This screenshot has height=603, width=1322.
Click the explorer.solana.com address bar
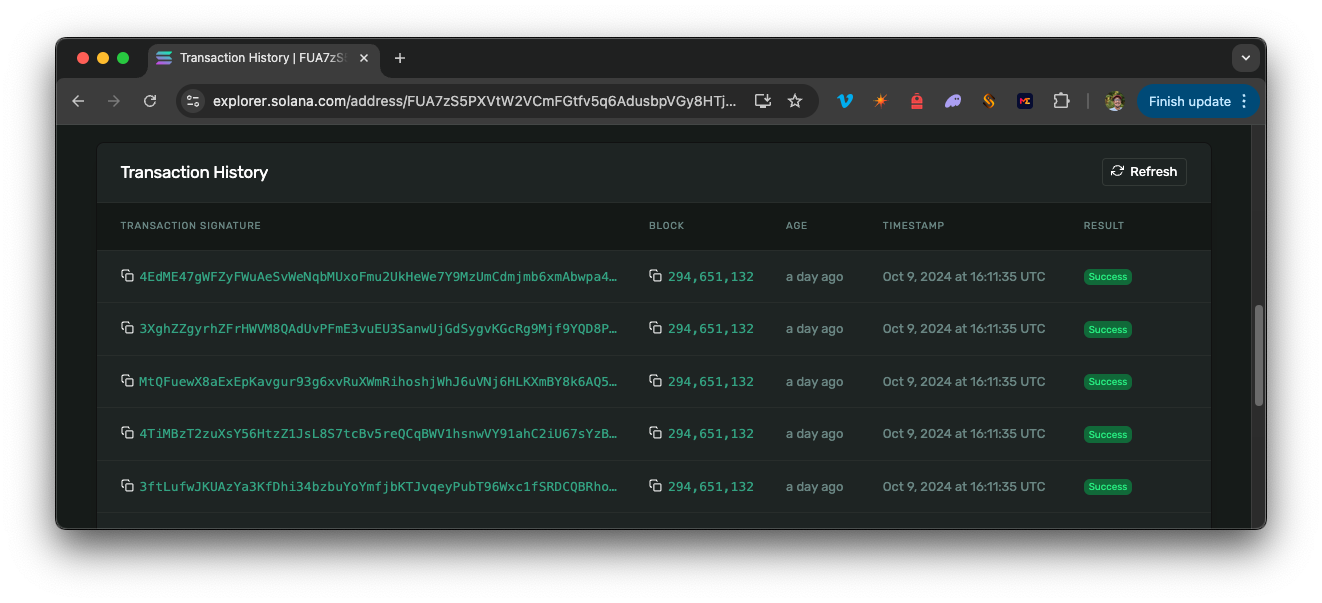point(475,101)
